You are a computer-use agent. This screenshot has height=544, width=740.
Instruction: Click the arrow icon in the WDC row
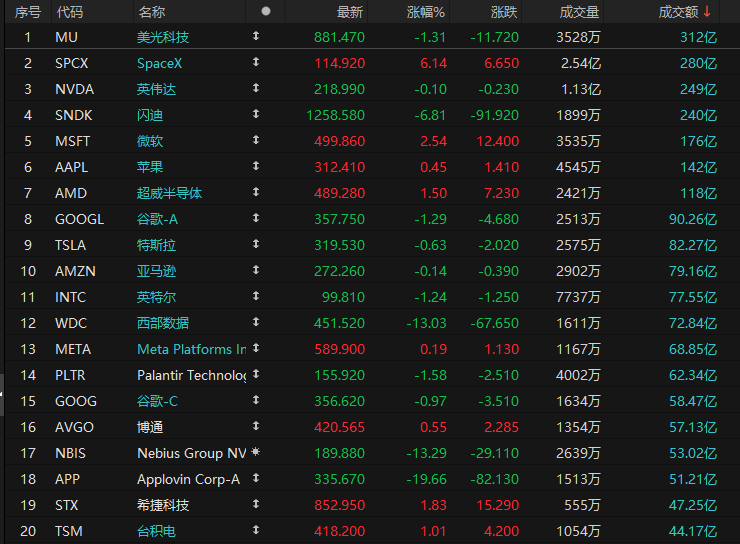pos(256,322)
